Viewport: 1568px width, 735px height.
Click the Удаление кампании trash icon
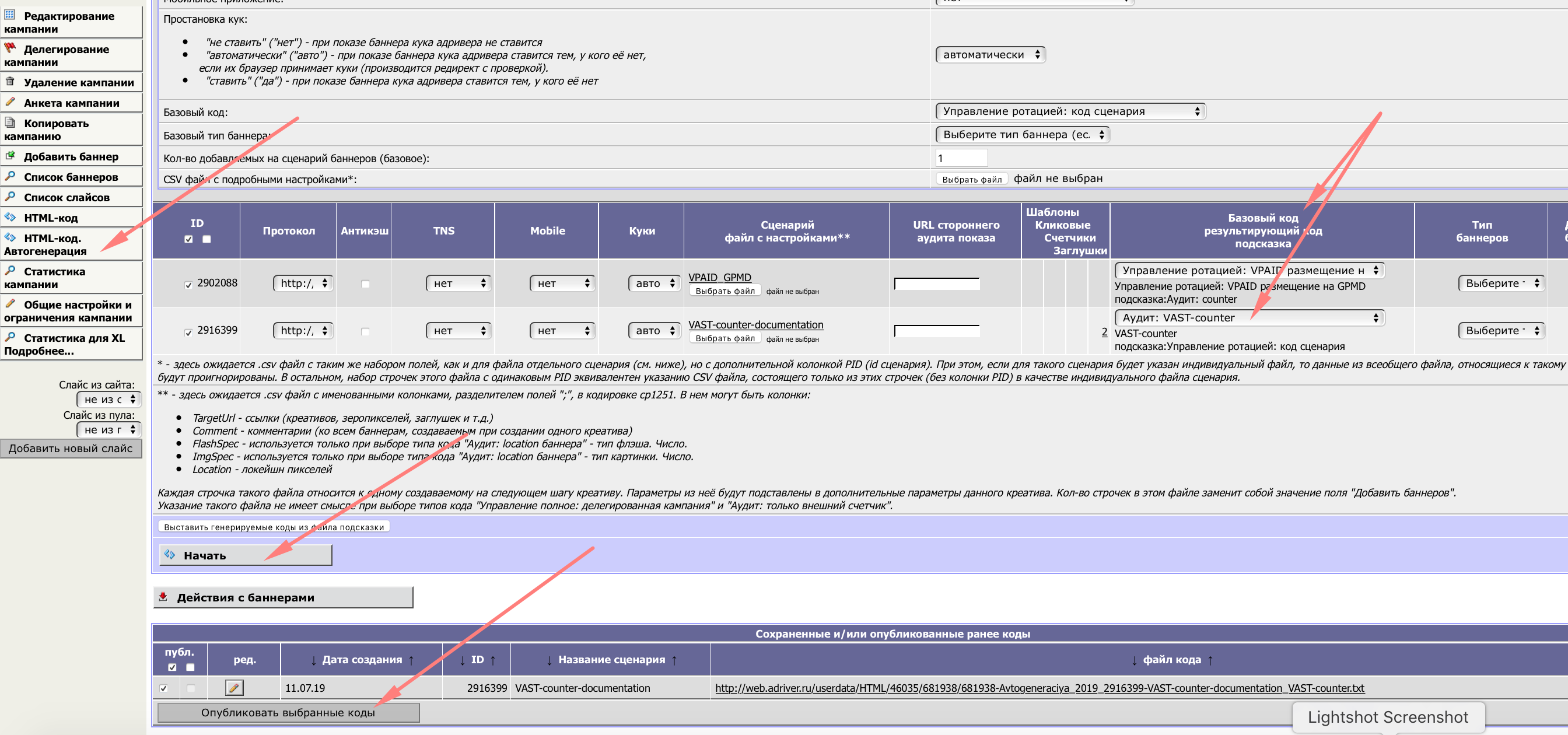[10, 81]
